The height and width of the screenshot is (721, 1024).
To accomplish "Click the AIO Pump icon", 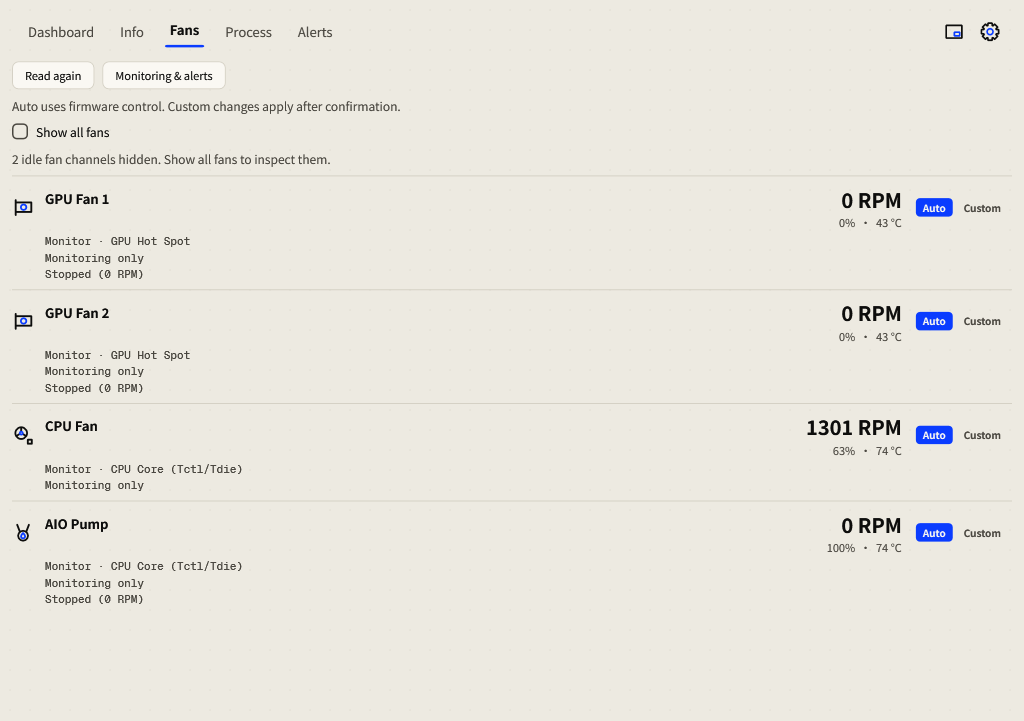I will tap(23, 533).
